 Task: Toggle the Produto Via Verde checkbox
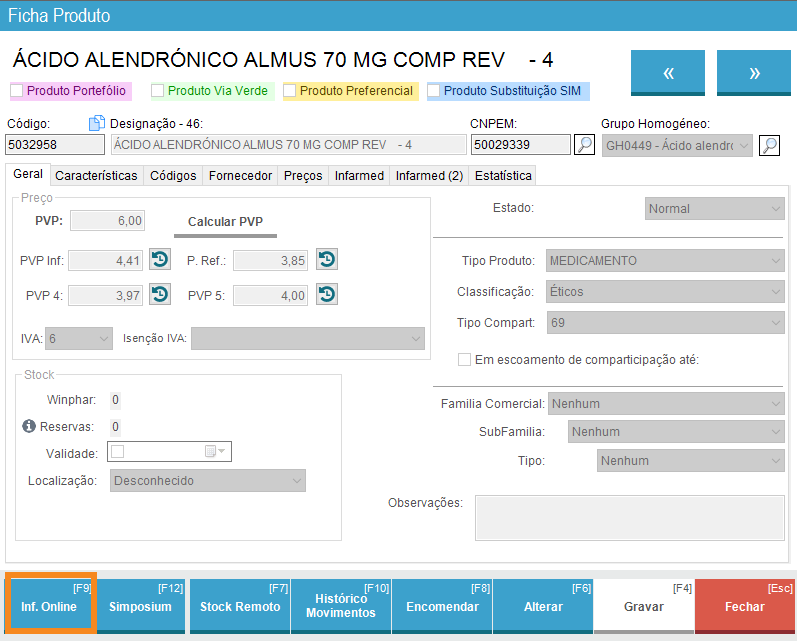(158, 91)
